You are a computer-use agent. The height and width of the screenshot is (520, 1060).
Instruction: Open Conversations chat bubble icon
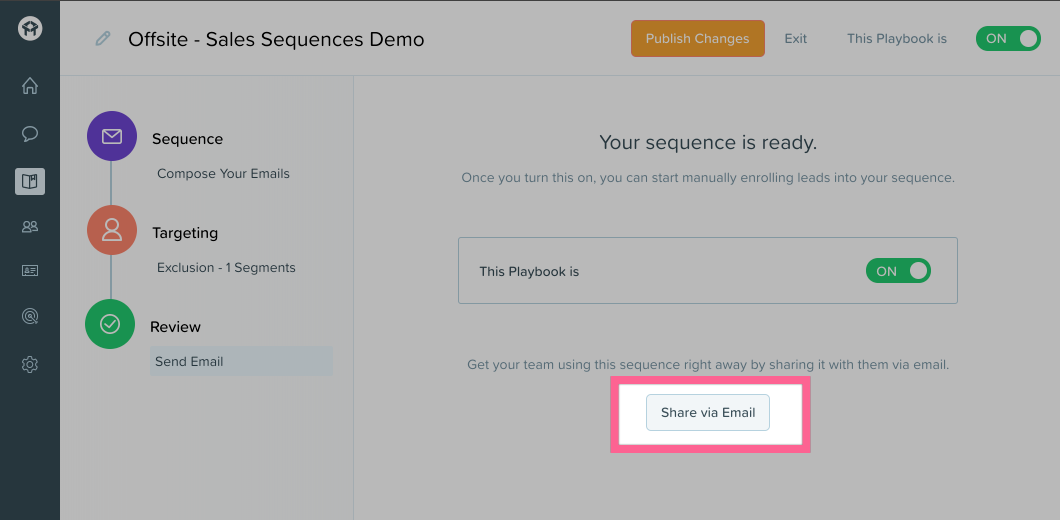[30, 134]
